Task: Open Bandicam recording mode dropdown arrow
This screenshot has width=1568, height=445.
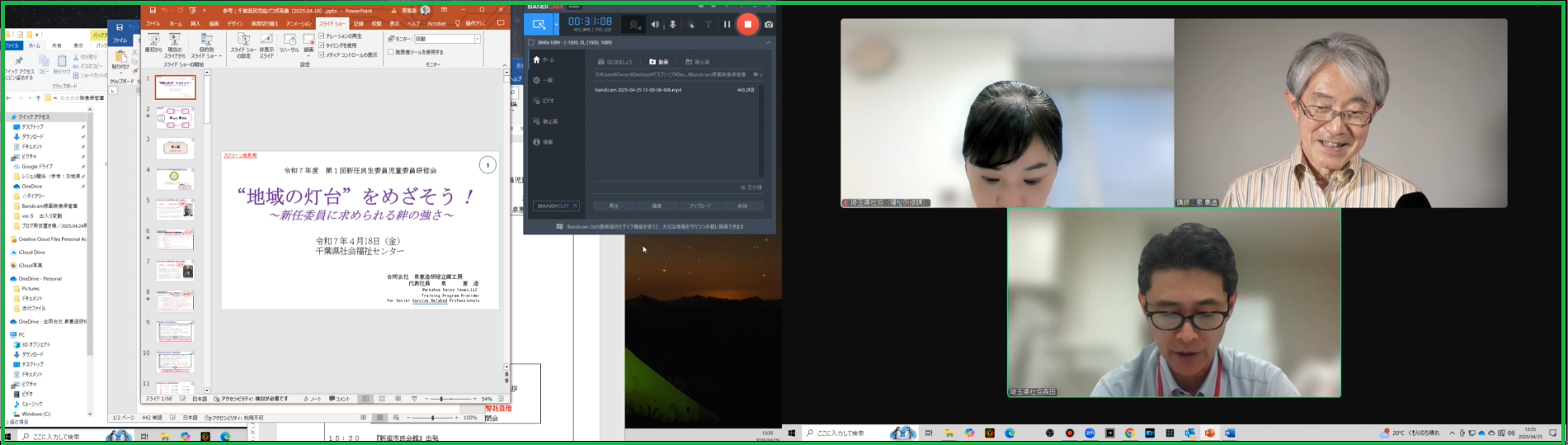Action: 556,25
